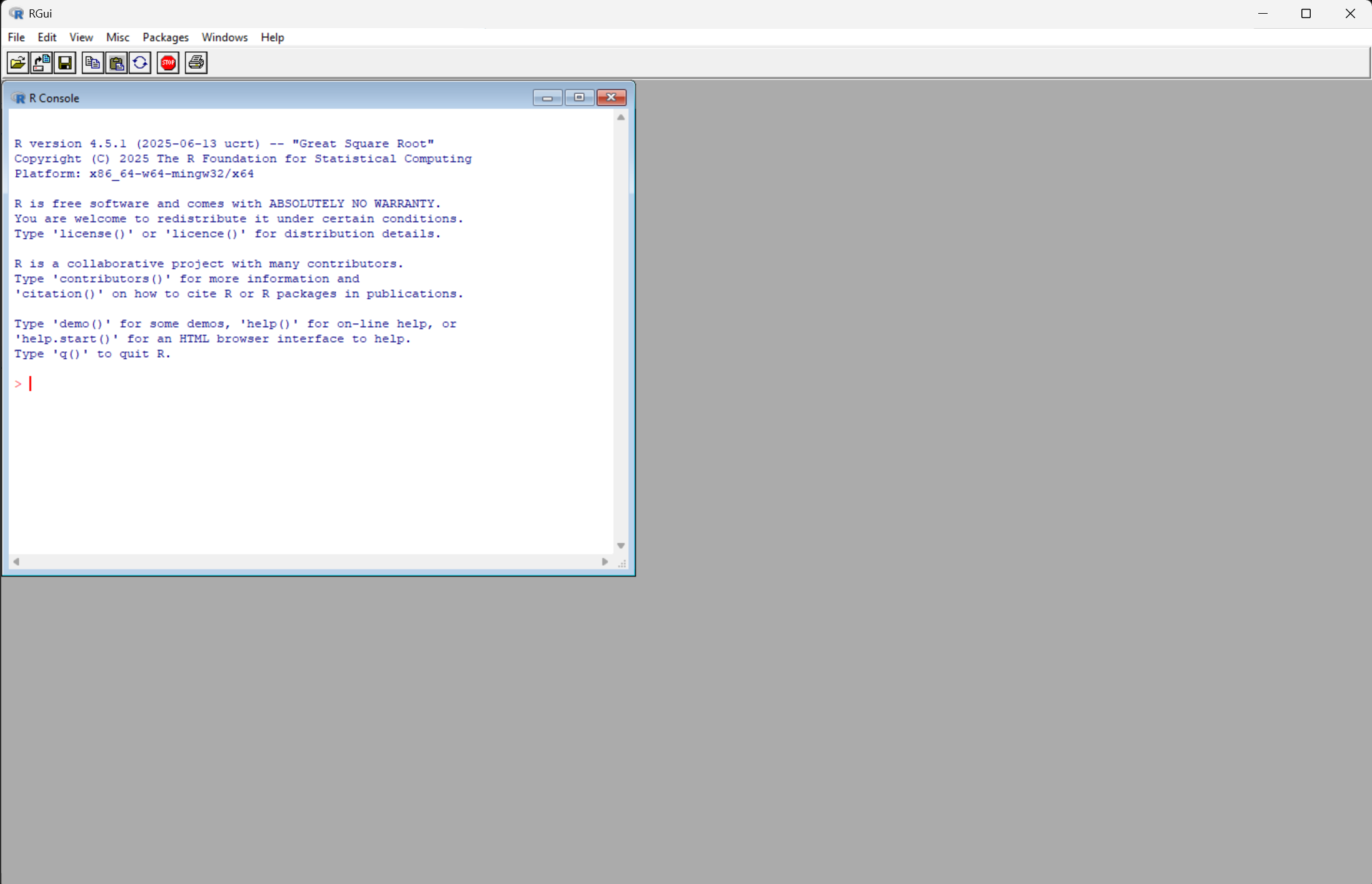Screen dimensions: 1372x884
Task: Open the File menu
Action: (x=16, y=38)
